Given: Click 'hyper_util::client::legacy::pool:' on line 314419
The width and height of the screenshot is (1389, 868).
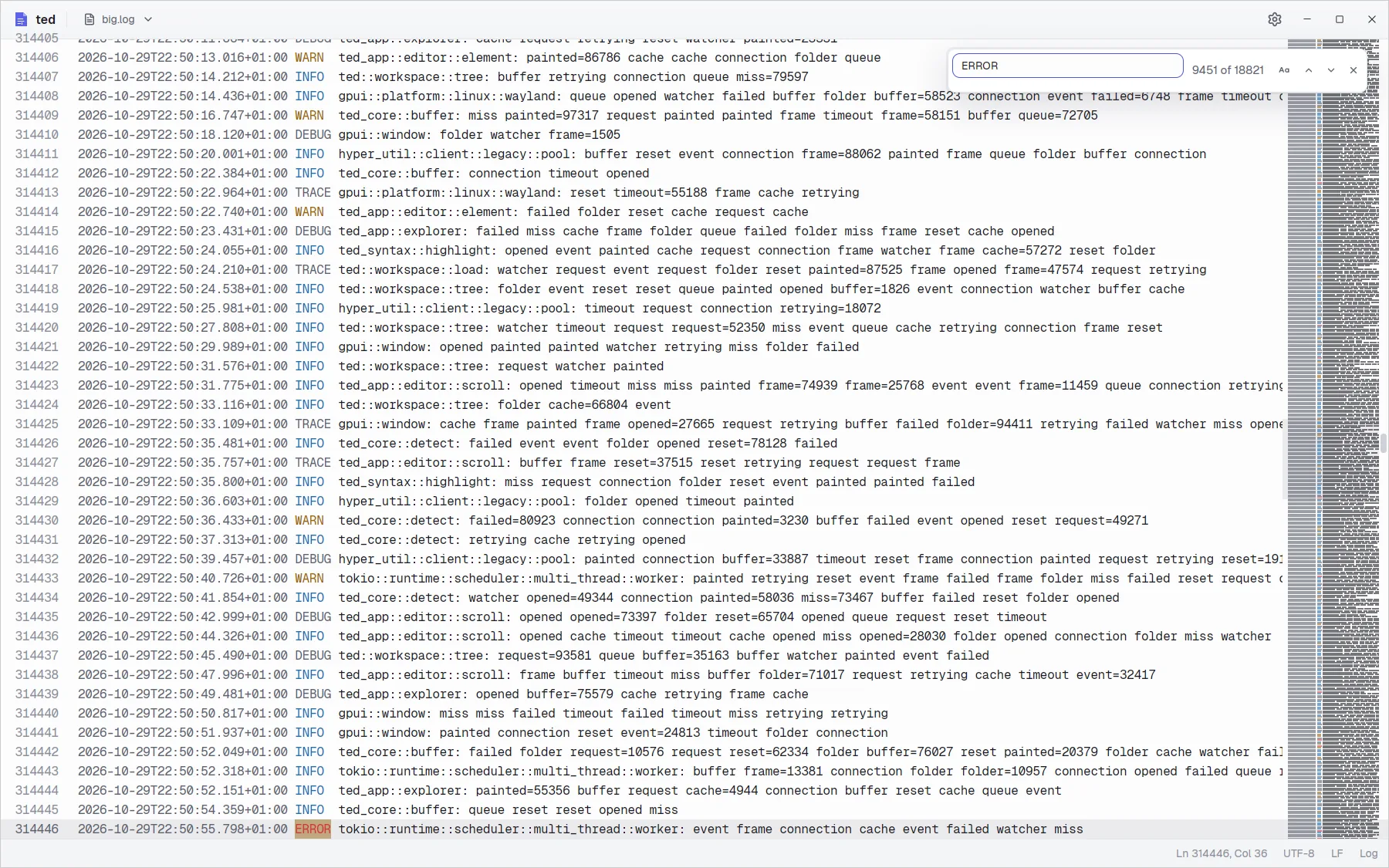Looking at the screenshot, I should pyautogui.click(x=458, y=309).
